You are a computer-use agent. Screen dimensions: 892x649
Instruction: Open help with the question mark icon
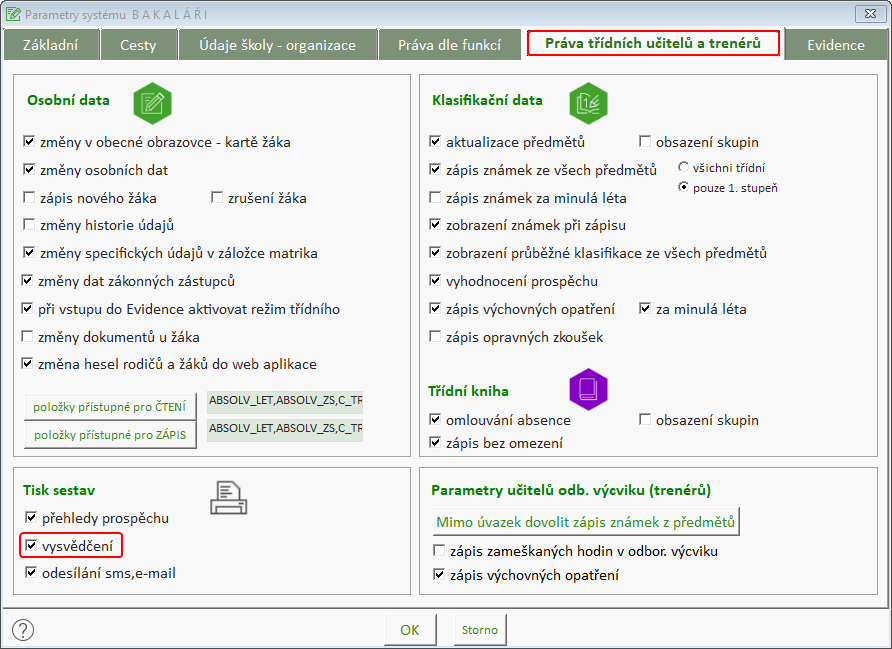tap(23, 630)
